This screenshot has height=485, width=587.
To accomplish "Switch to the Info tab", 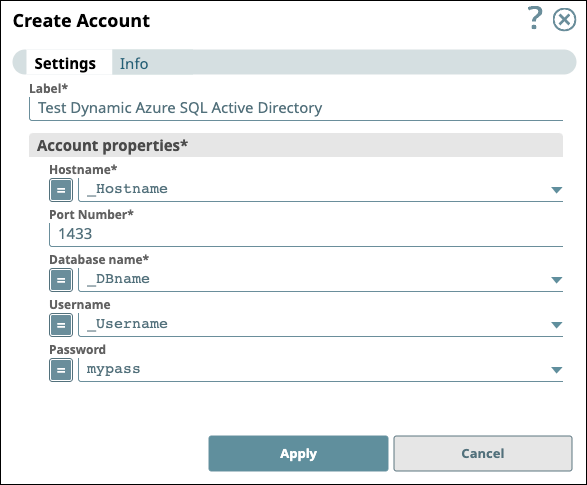I will pyautogui.click(x=134, y=64).
